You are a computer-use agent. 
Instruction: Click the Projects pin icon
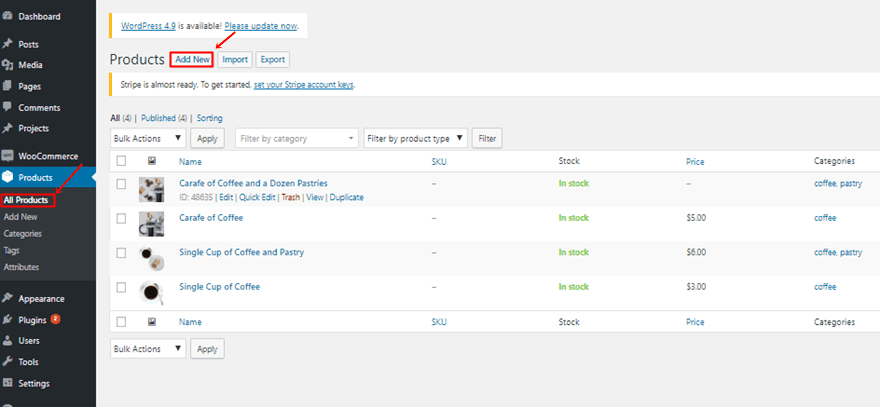7,129
